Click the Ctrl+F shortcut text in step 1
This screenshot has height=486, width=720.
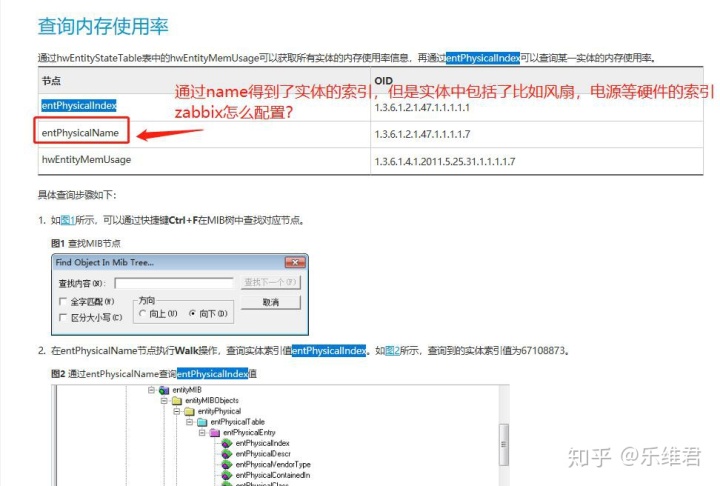pyautogui.click(x=184, y=220)
